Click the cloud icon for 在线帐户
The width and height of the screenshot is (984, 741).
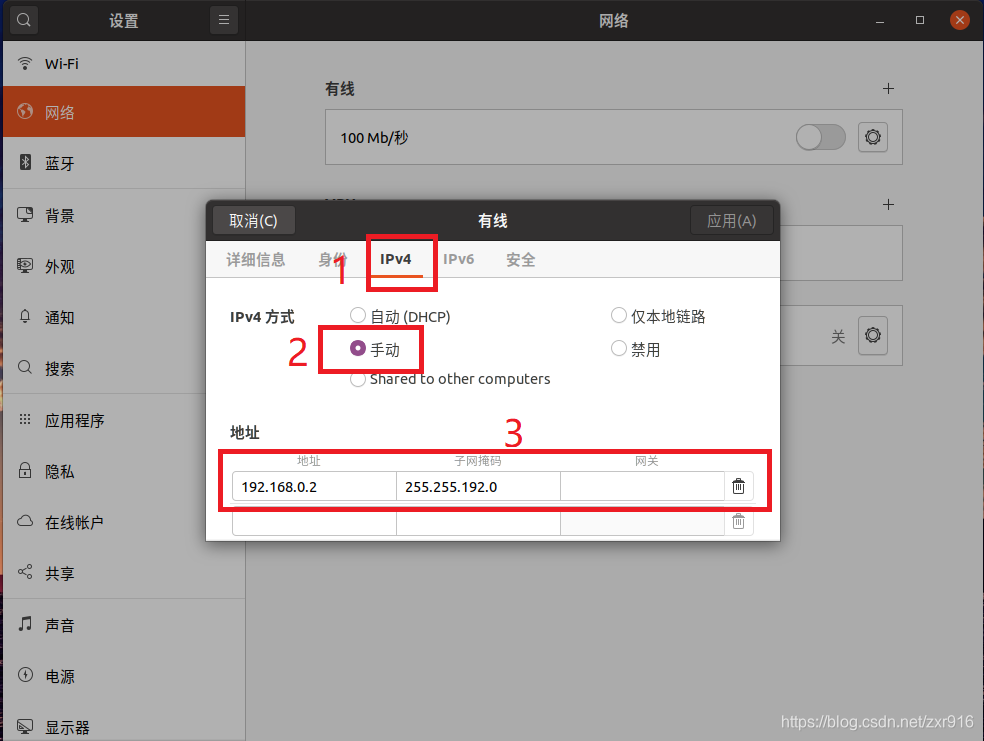click(x=24, y=521)
